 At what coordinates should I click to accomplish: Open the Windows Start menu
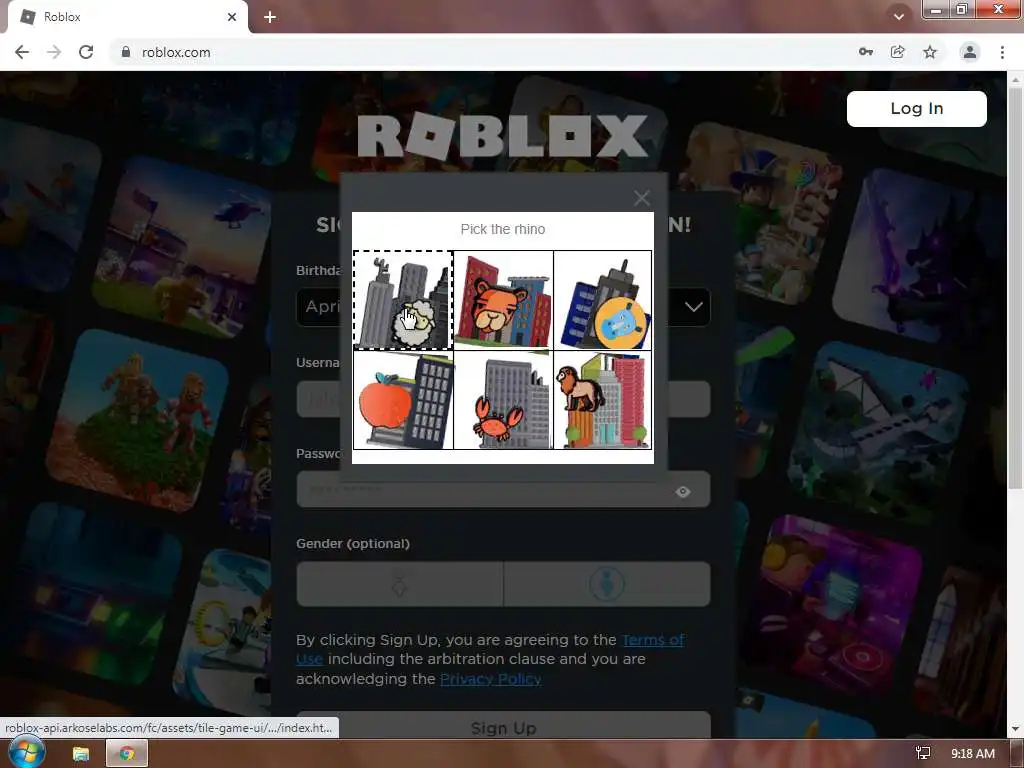click(x=26, y=754)
